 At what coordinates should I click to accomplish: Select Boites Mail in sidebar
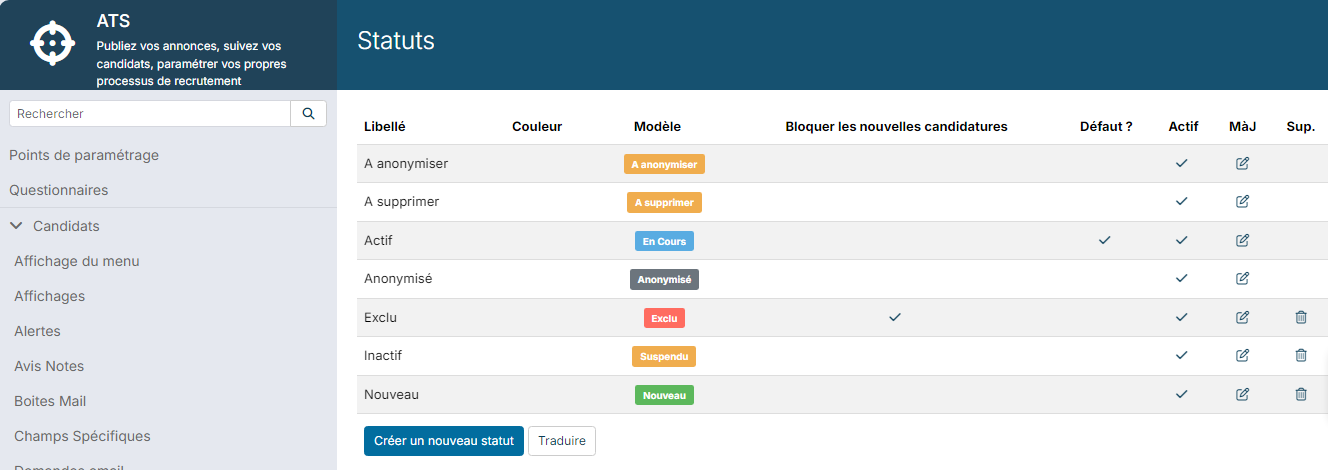tap(50, 401)
